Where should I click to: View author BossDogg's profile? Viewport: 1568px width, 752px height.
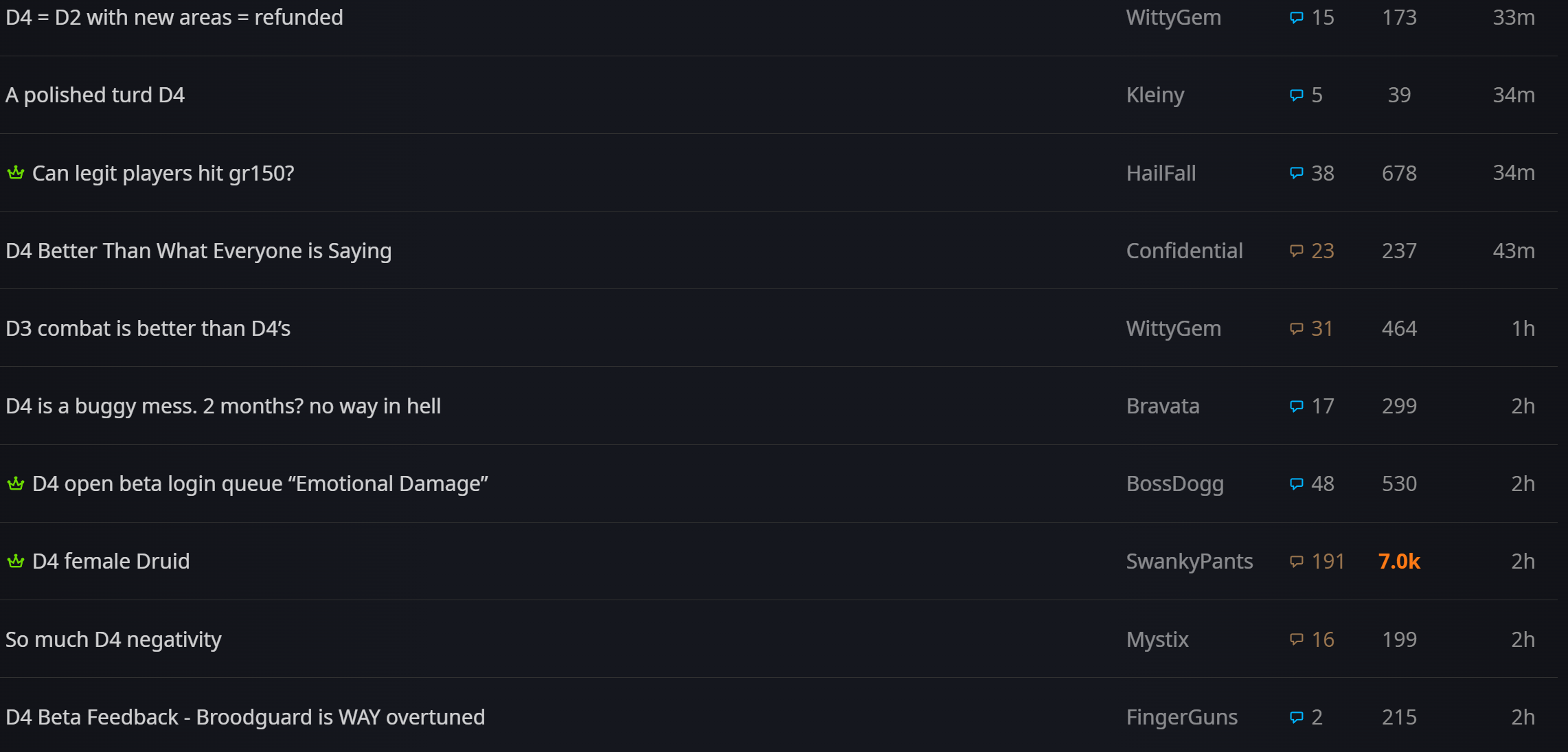click(x=1174, y=483)
